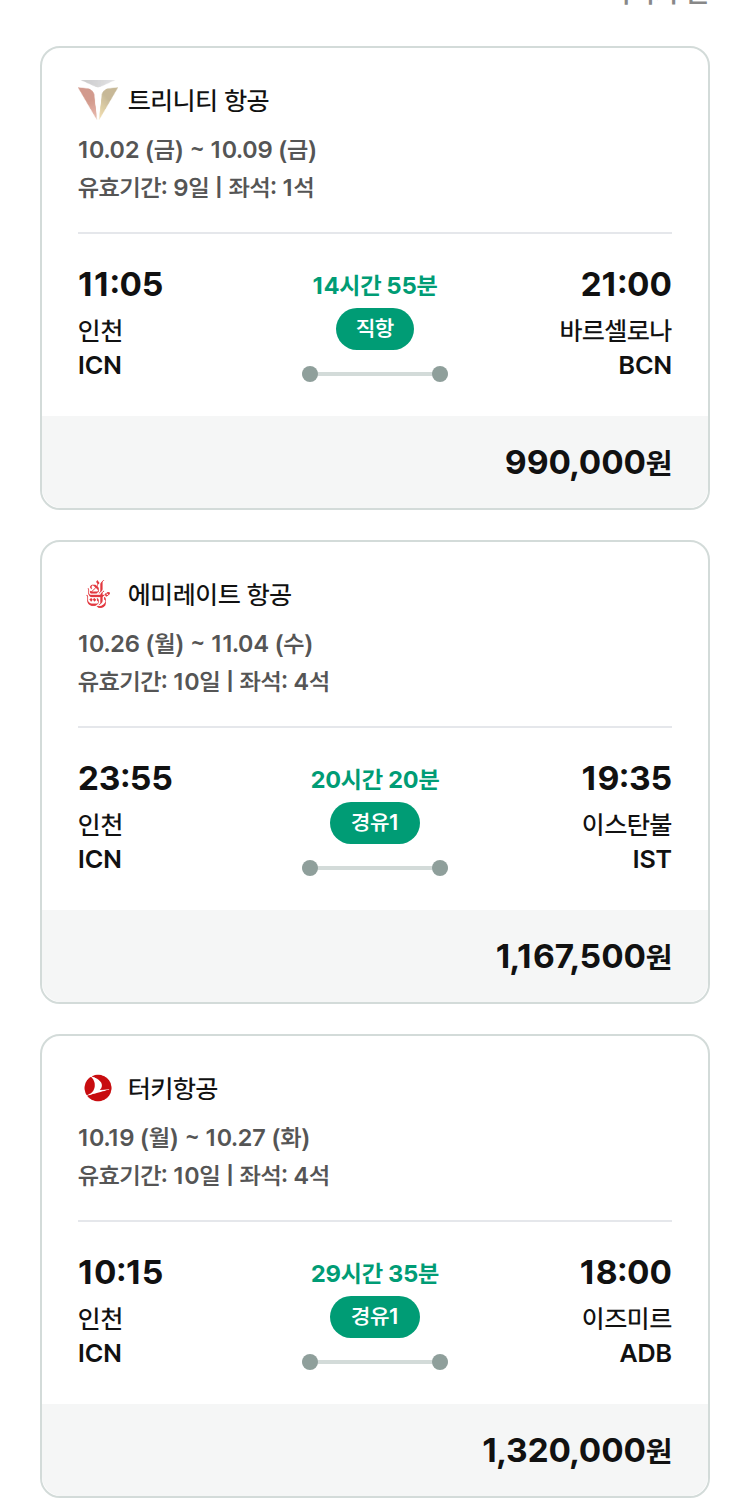This screenshot has height=1510, width=750.
Task: Click the 20시간 20분 flight duration text
Action: coord(375,779)
